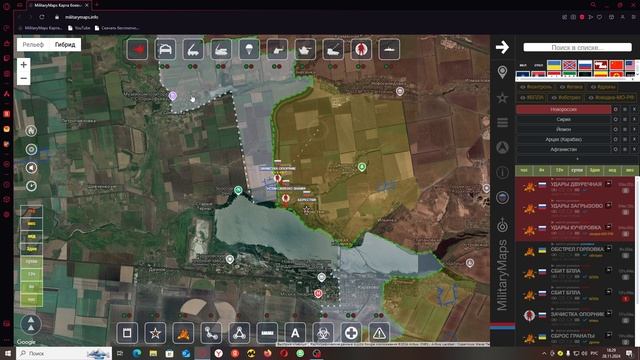The height and width of the screenshot is (360, 640).
Task: Select the self-propelled artillery icon
Action: point(333,49)
